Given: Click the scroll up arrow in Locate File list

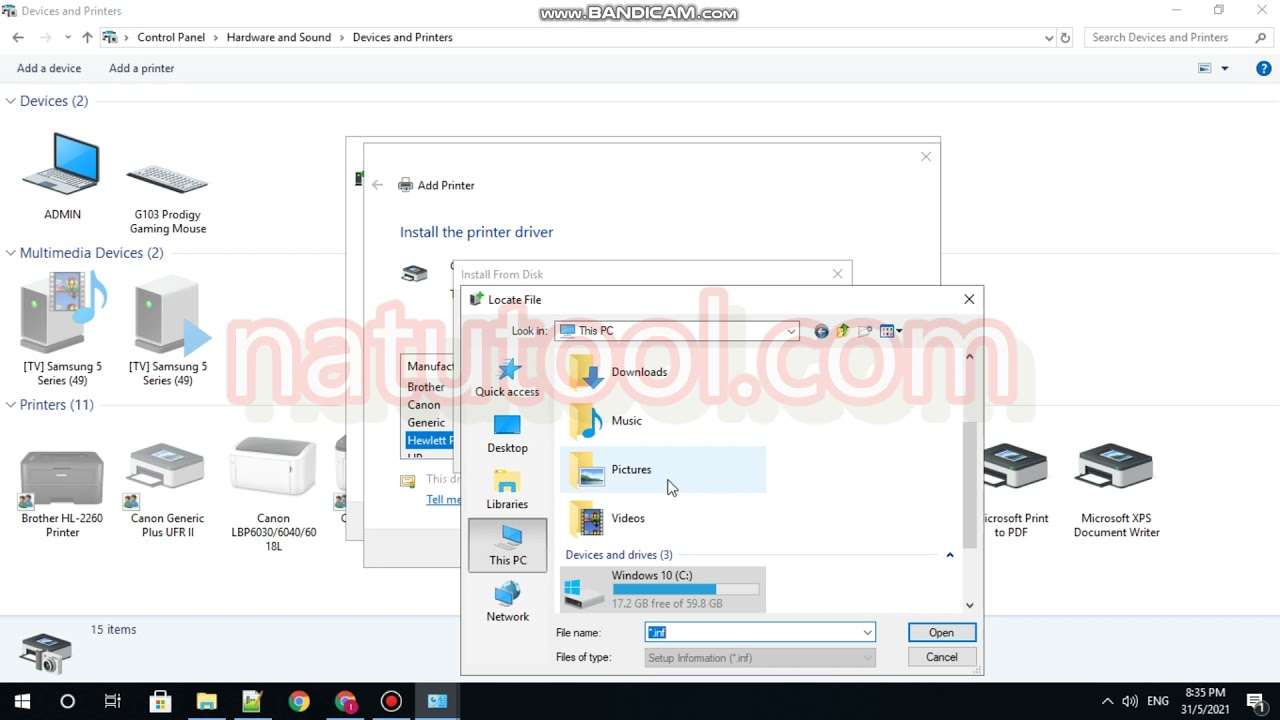Looking at the screenshot, I should (969, 357).
